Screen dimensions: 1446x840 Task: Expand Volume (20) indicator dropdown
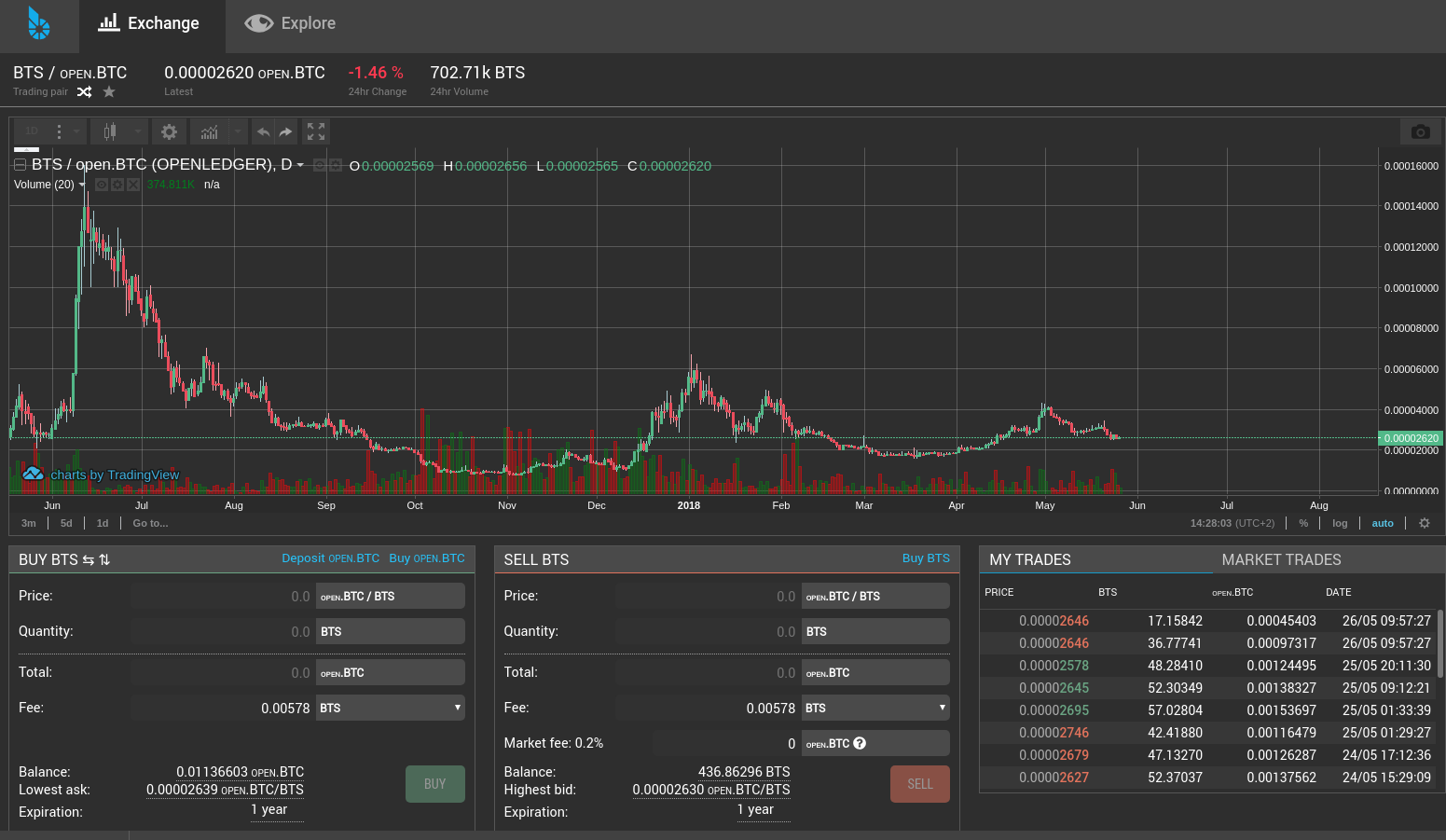coord(82,185)
